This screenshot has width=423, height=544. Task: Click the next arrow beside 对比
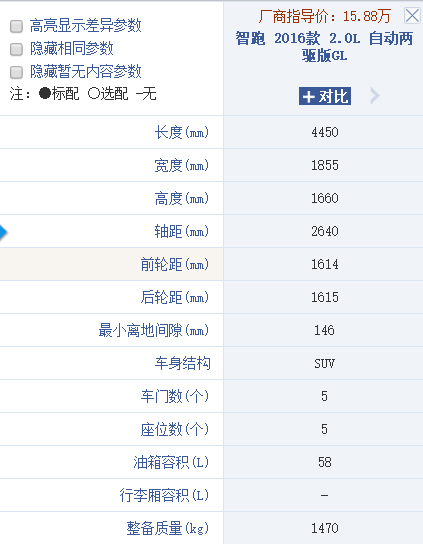point(374,96)
